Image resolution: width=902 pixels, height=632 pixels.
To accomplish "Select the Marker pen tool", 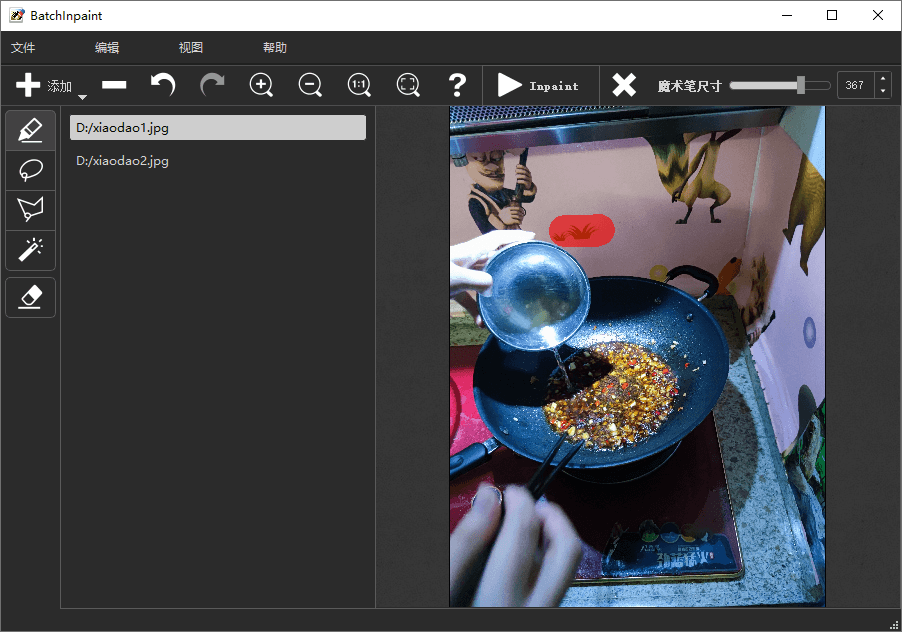I will point(30,131).
